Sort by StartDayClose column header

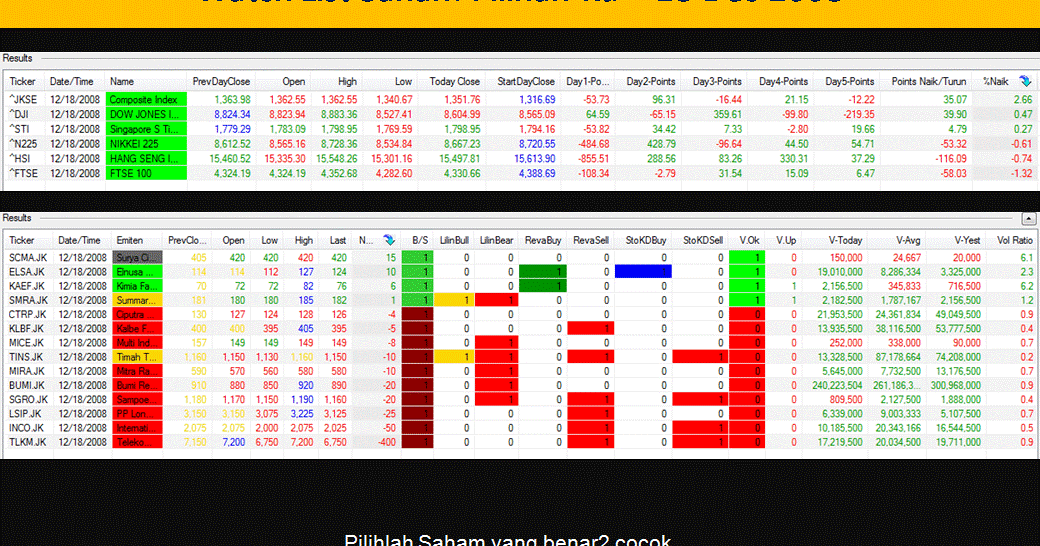tap(525, 82)
